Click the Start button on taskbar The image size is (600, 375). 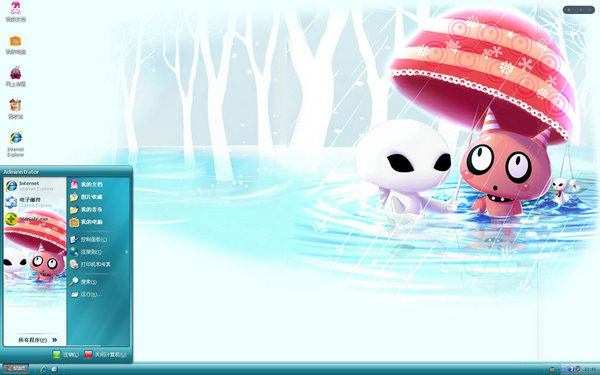[x=16, y=368]
